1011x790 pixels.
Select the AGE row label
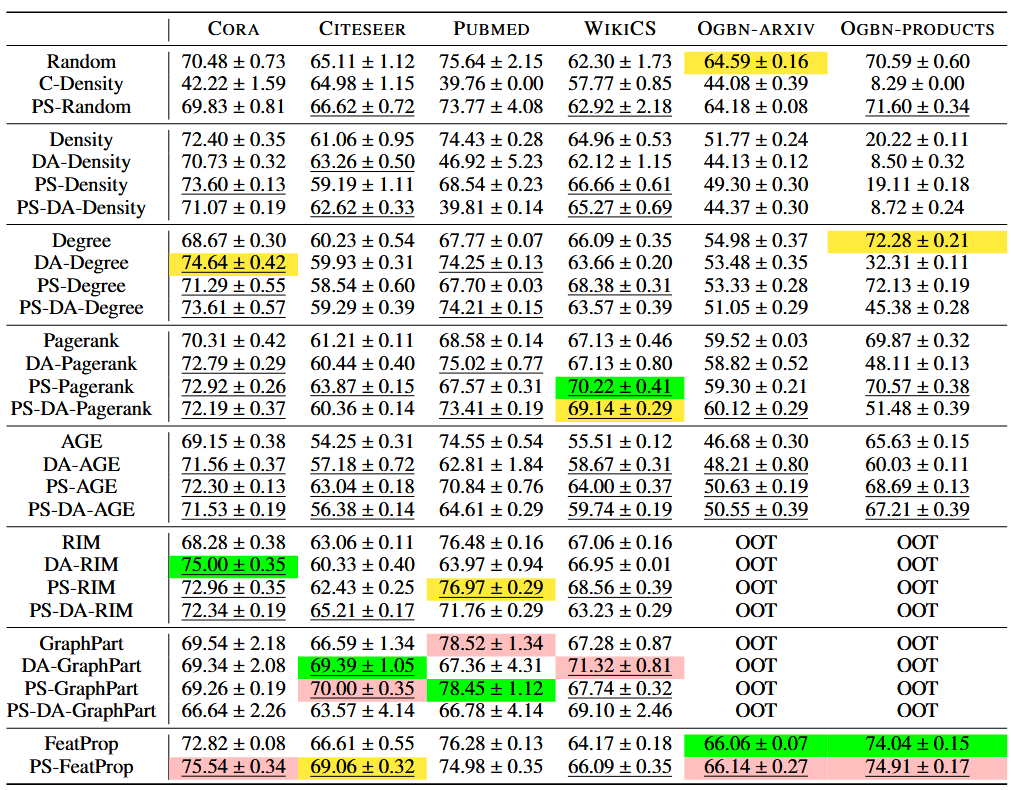pos(81,442)
